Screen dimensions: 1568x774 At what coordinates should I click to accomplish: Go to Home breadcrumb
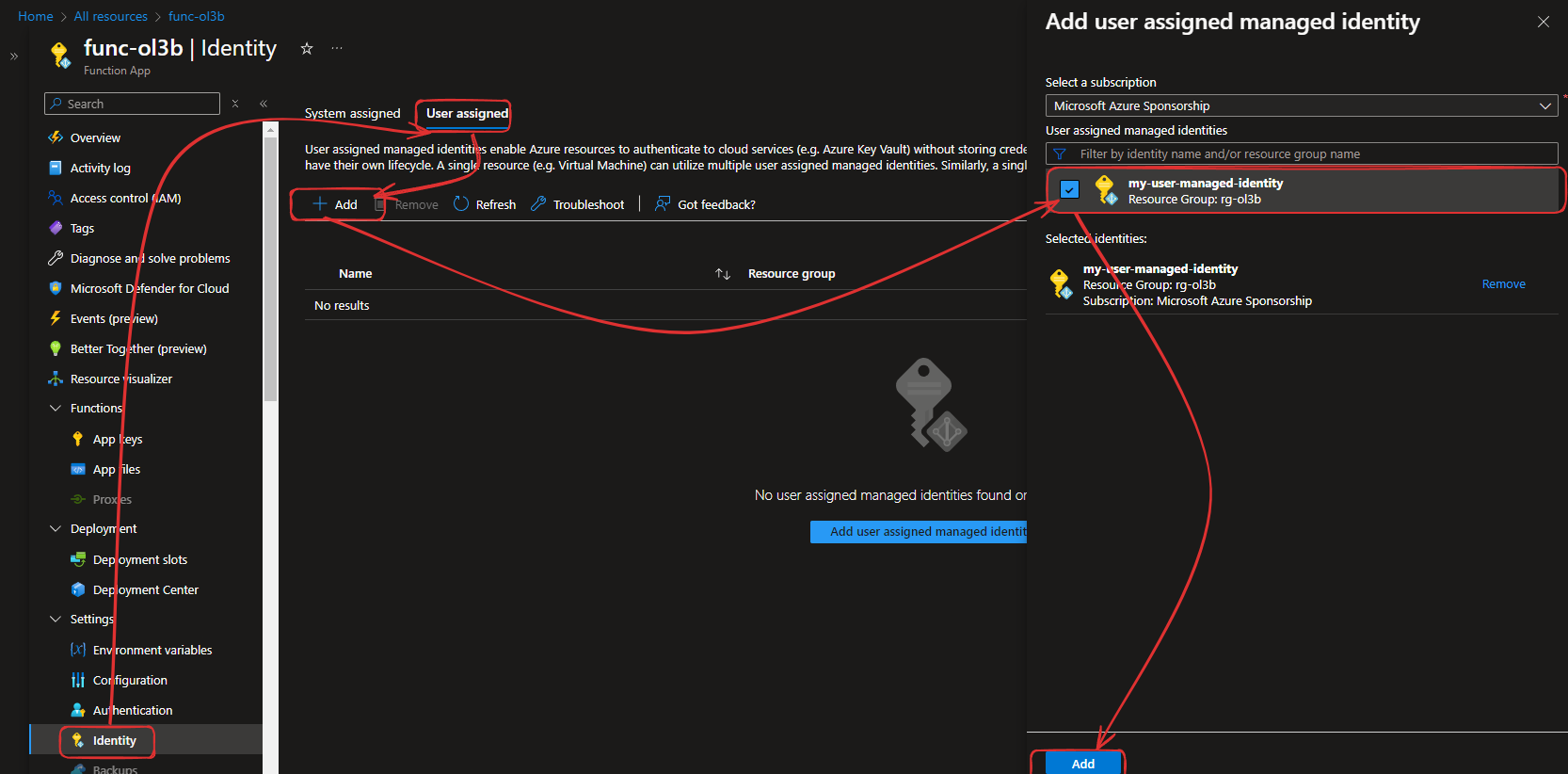click(x=36, y=16)
